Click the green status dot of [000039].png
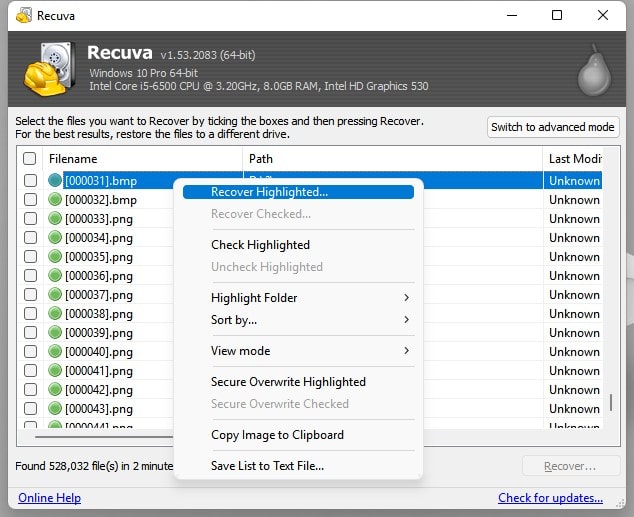634x517 pixels. tap(55, 332)
